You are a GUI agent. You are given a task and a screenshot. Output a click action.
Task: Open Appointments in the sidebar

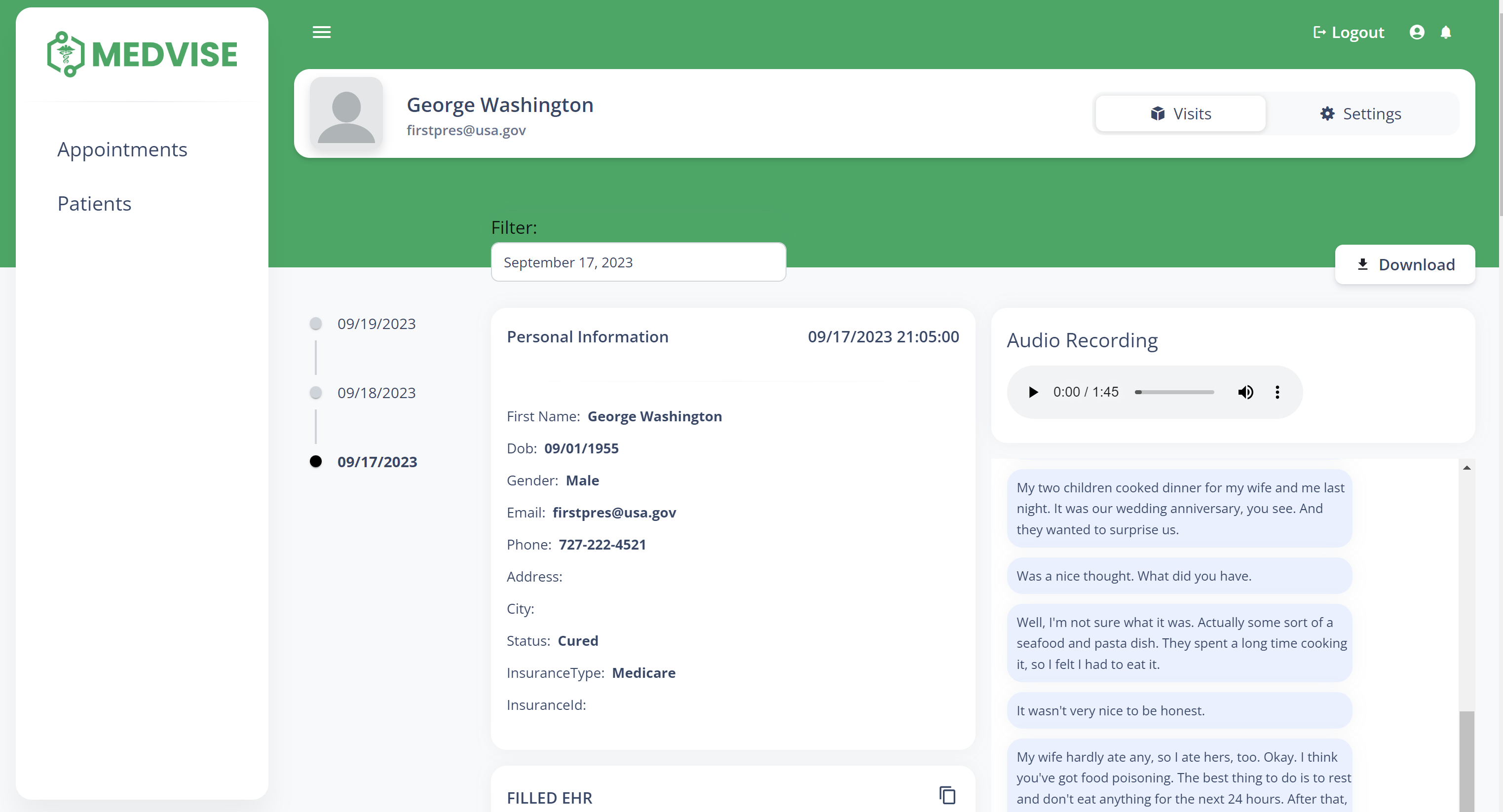click(122, 149)
